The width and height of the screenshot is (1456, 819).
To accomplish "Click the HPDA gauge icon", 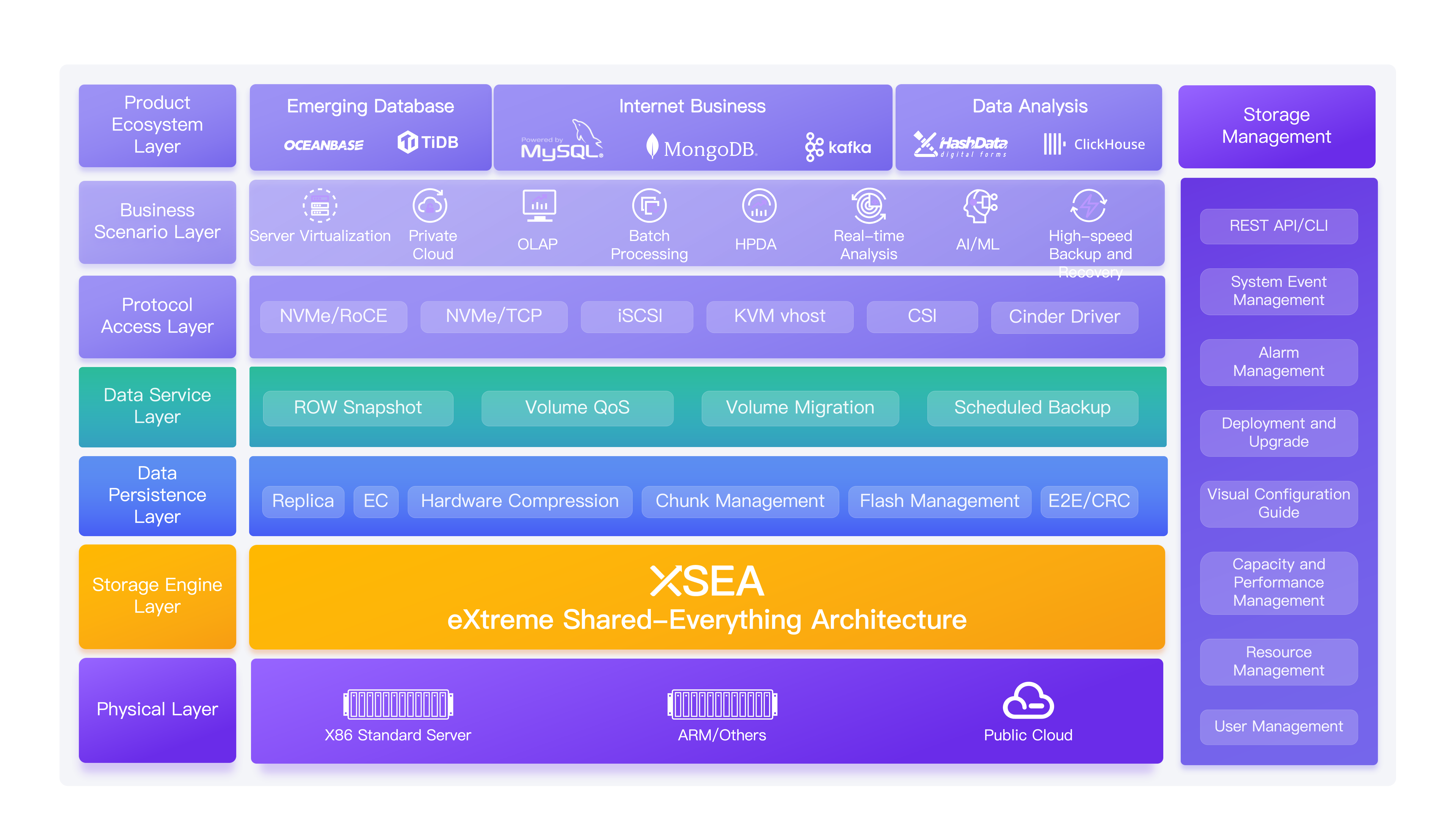I will (759, 206).
